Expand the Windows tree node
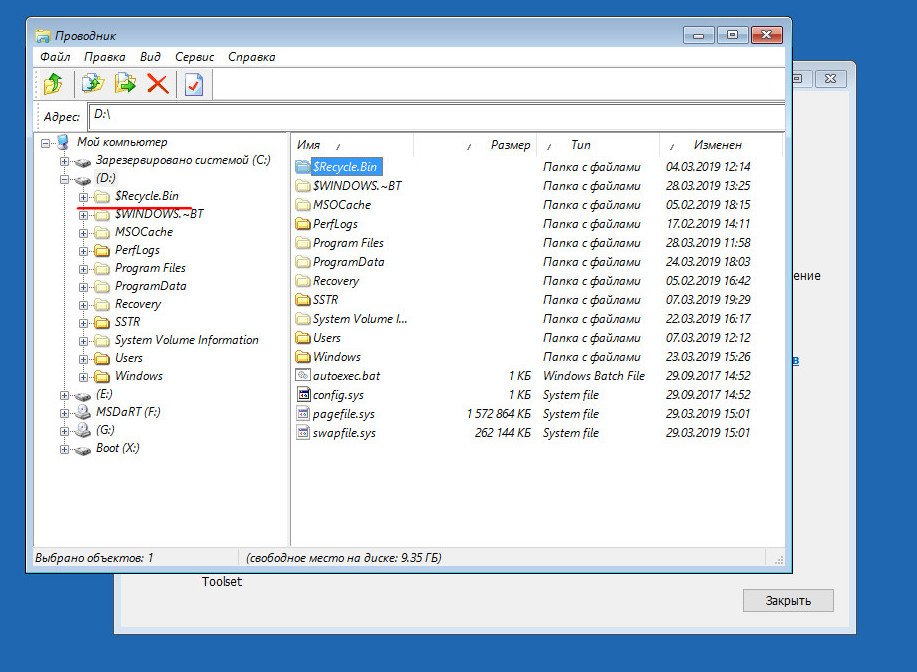Viewport: 917px width, 672px height. coord(84,377)
